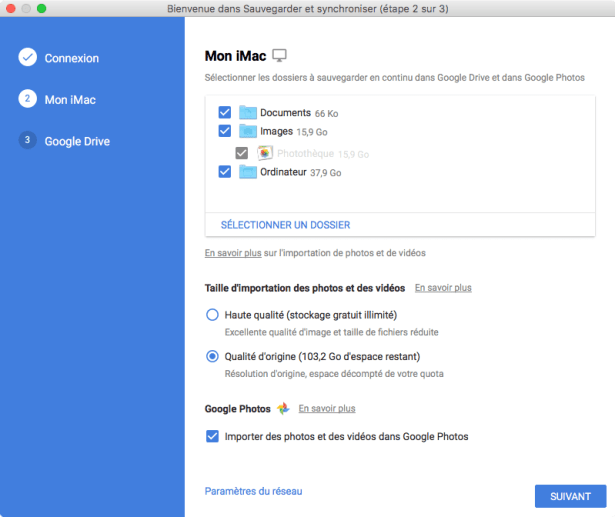Open the Google Drive step label
This screenshot has height=517, width=615.
click(x=77, y=141)
